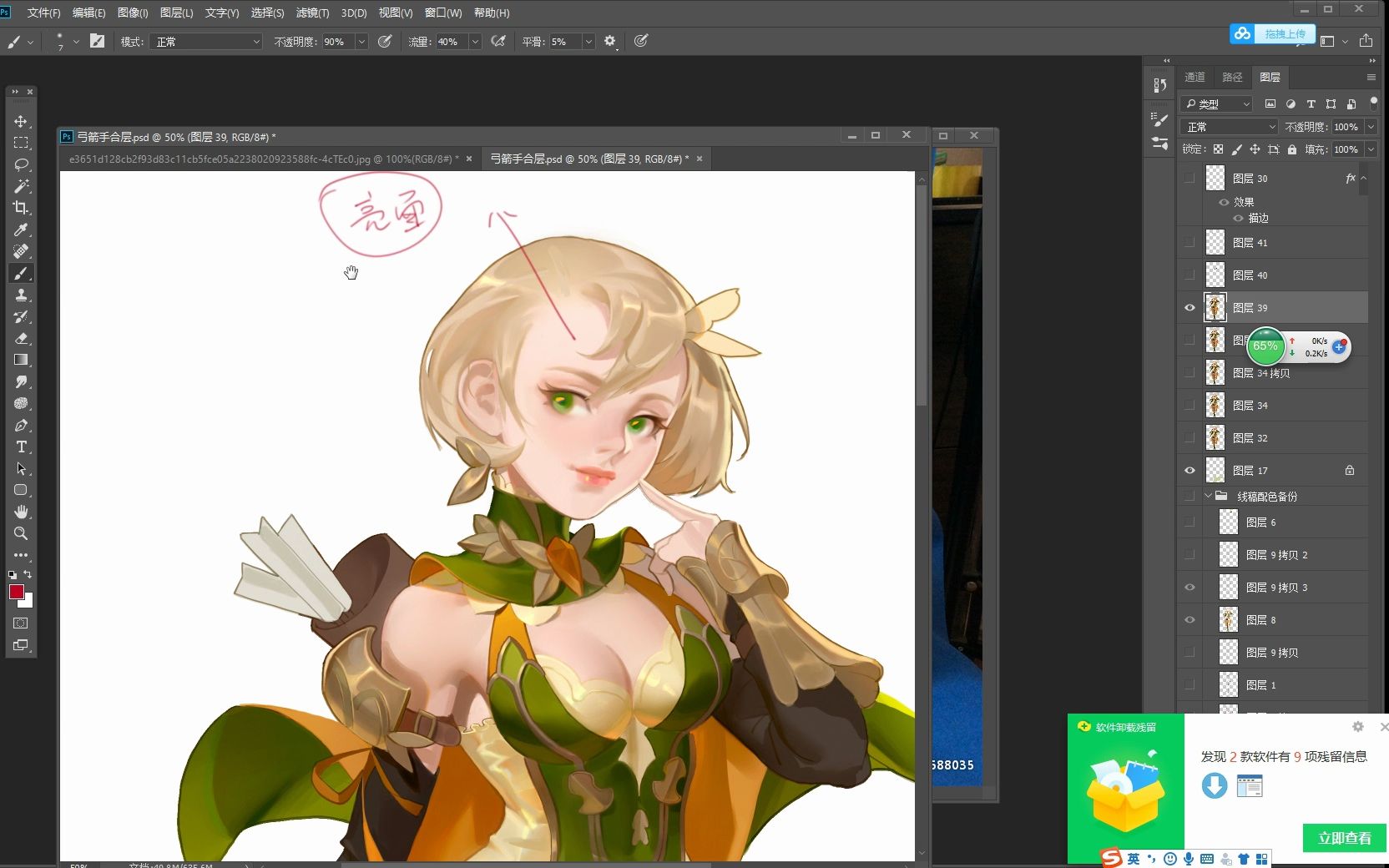Image resolution: width=1389 pixels, height=868 pixels.
Task: Select the Zoom tool
Action: click(21, 534)
